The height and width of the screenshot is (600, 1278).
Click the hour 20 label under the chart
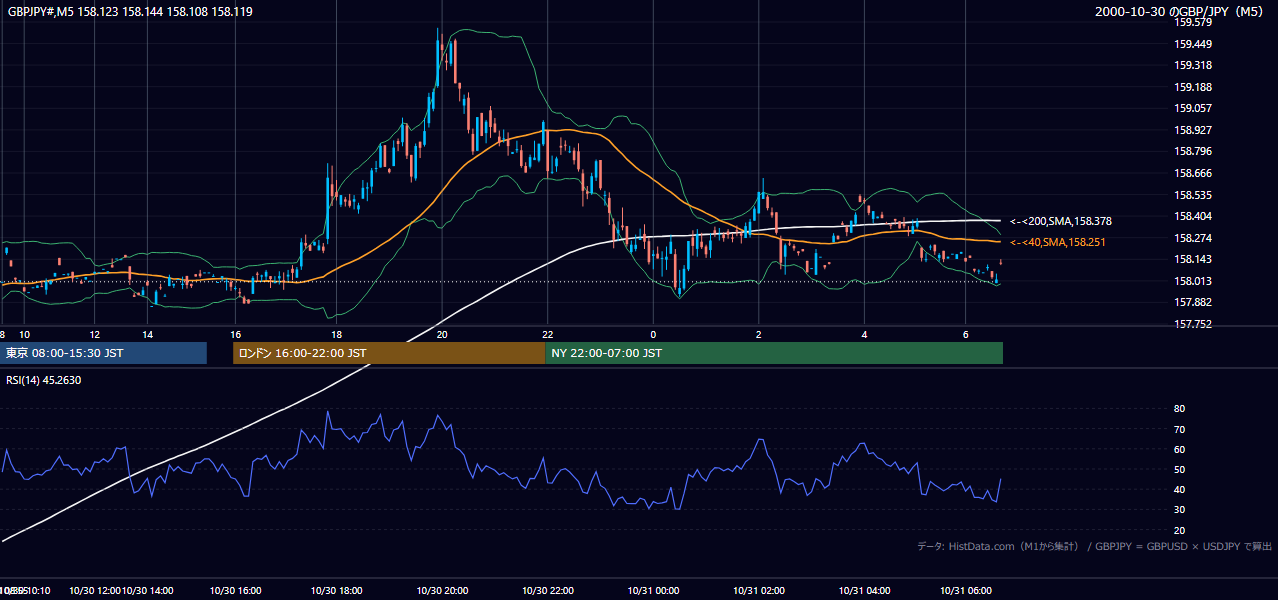click(x=442, y=334)
